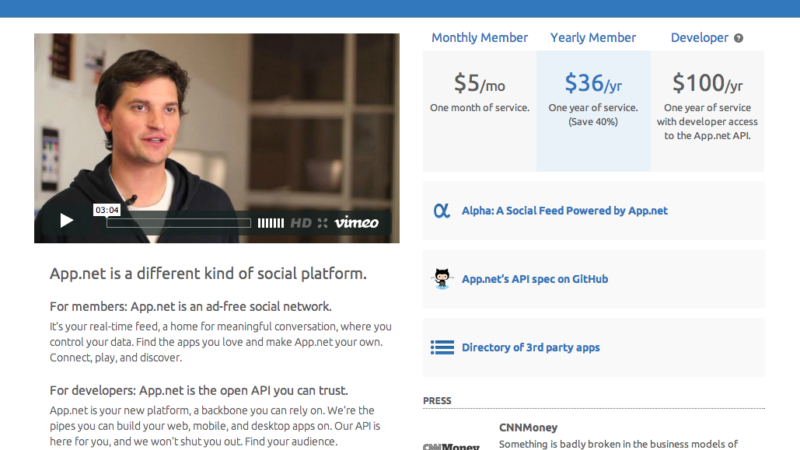Enter fullscreen mode on the video
Screen dimensions: 800x450
322,223
